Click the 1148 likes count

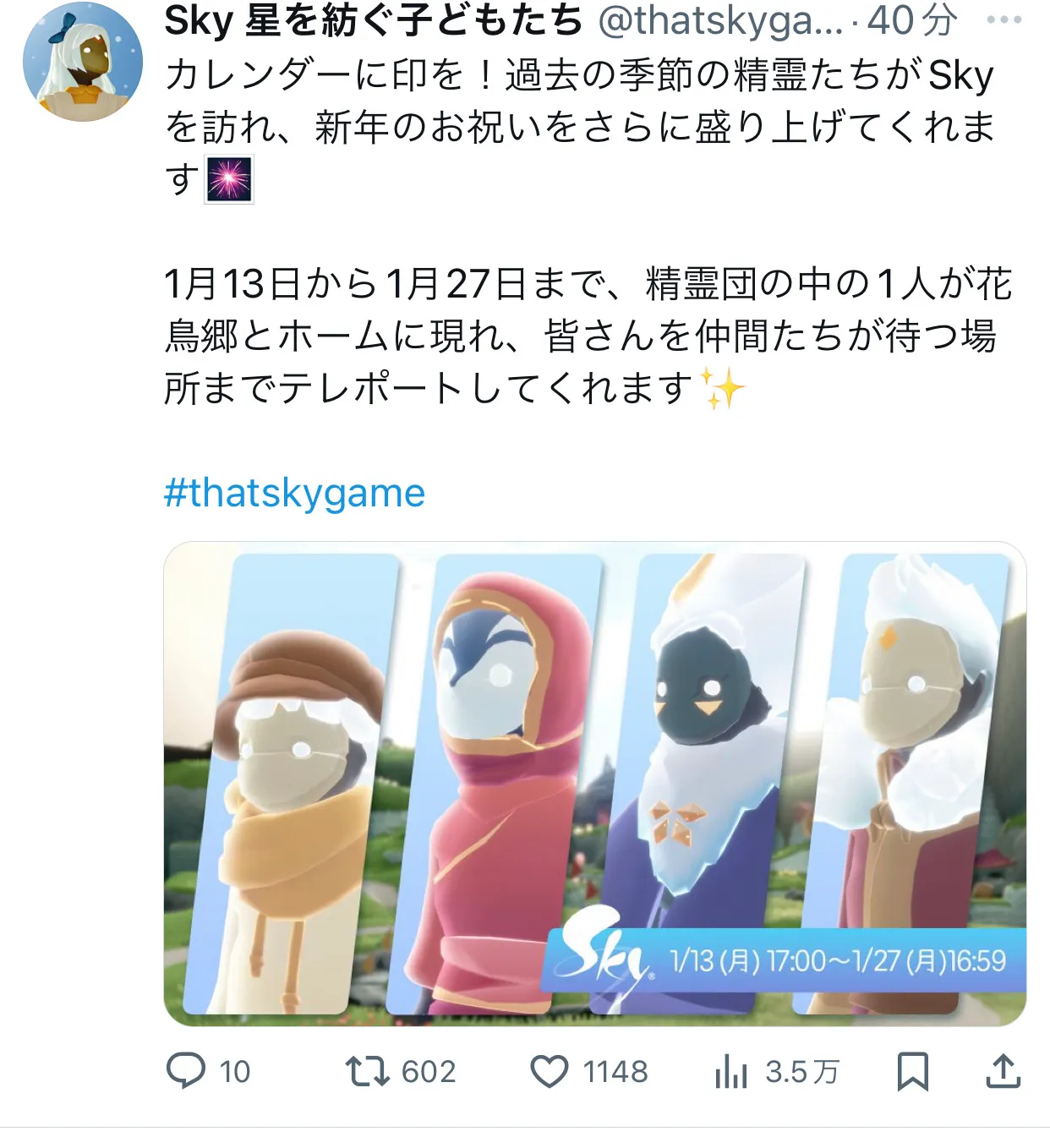(x=615, y=1072)
